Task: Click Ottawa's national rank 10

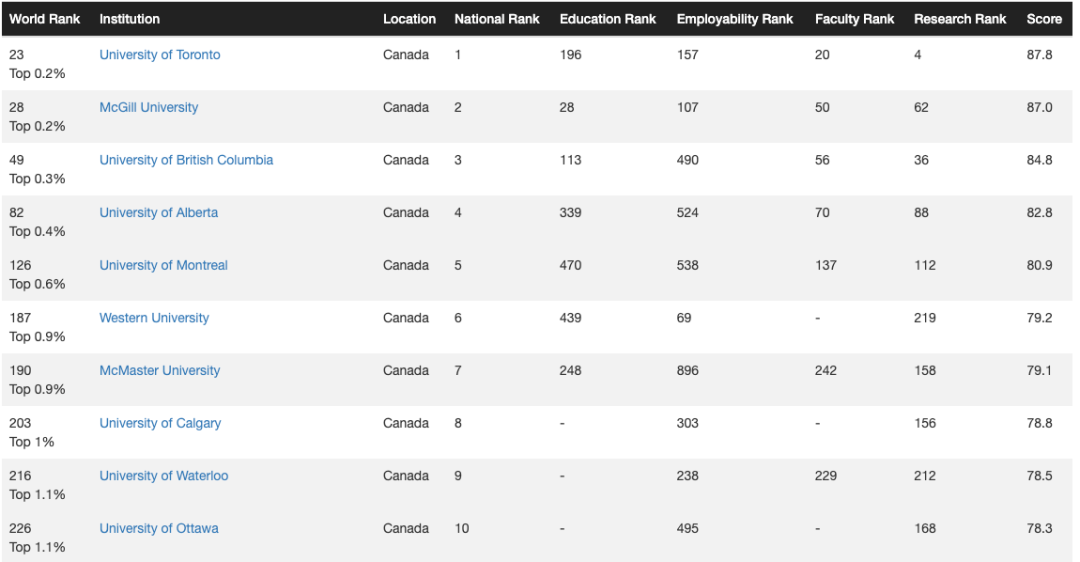Action: (461, 528)
